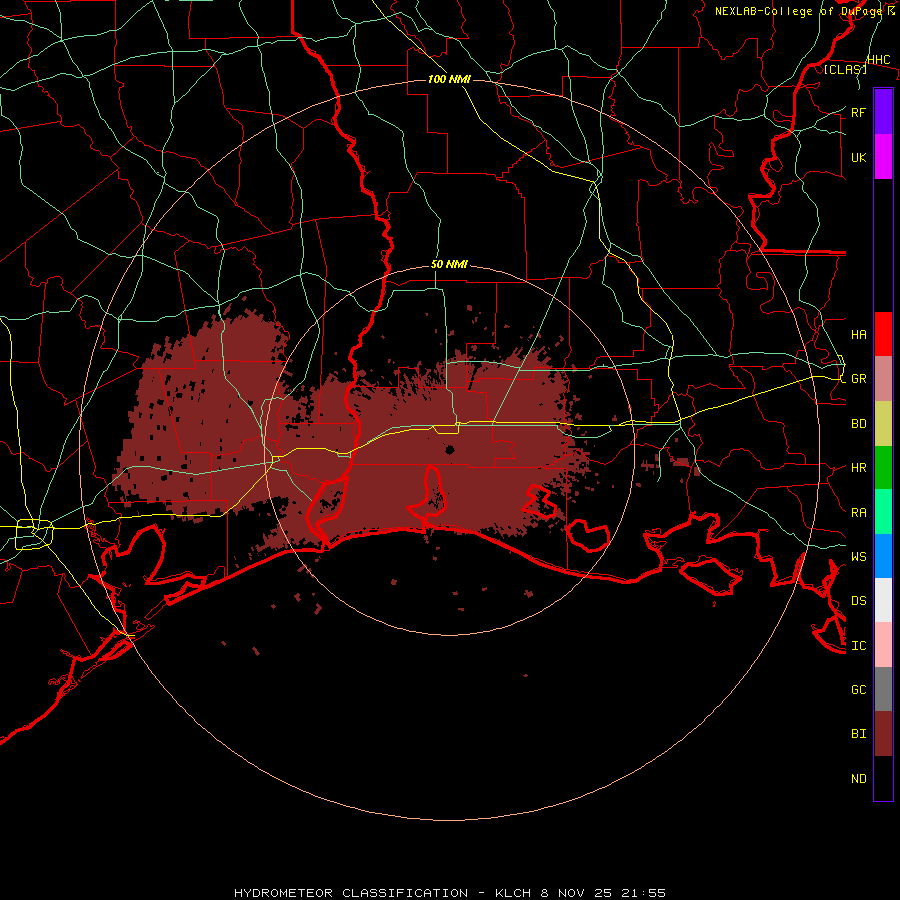900x900 pixels.
Task: Click the 100 NMI range ring label
Action: [x=449, y=79]
